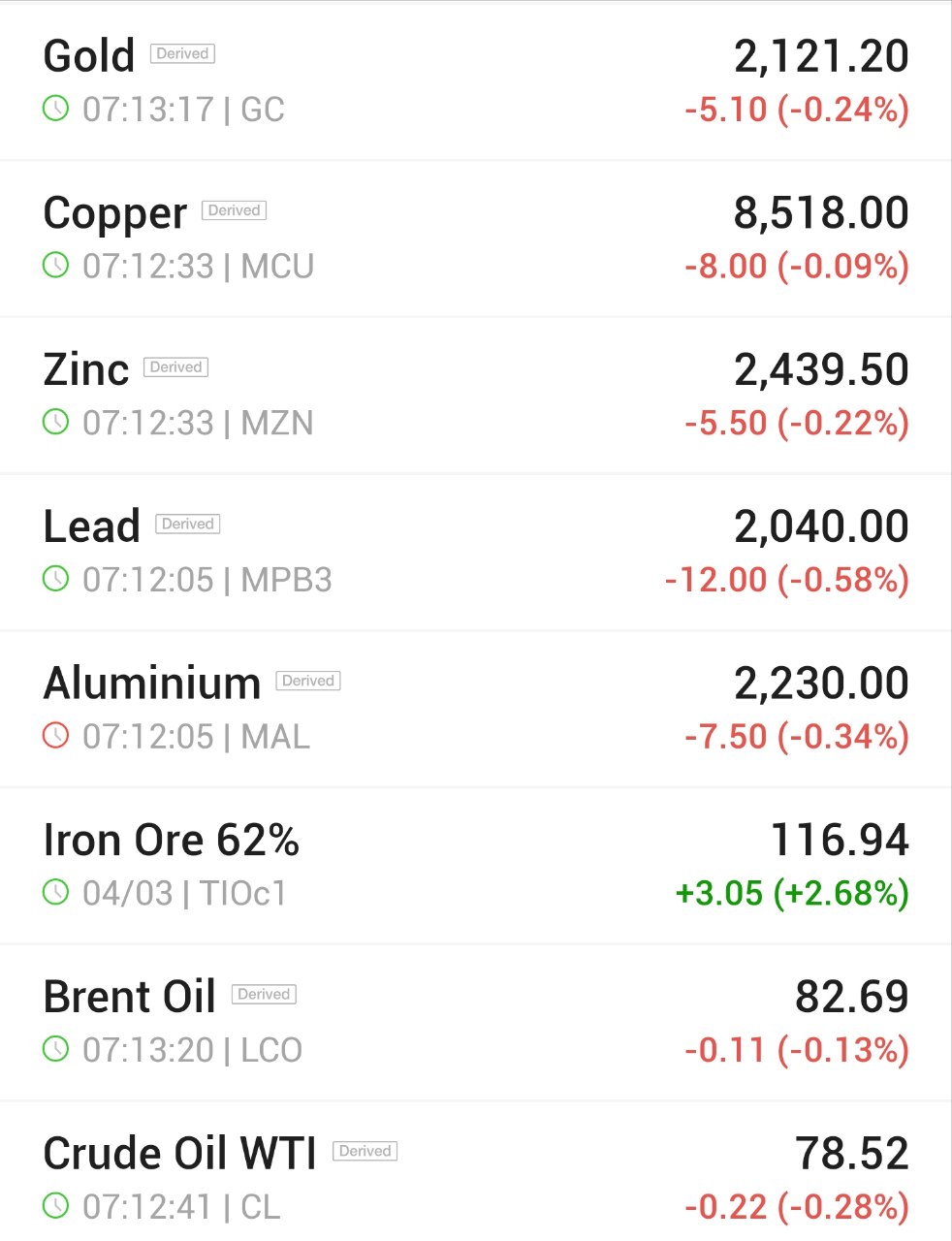Click the clock icon under Iron Ore 62%
Viewport: 952px width, 1241px height.
point(56,892)
